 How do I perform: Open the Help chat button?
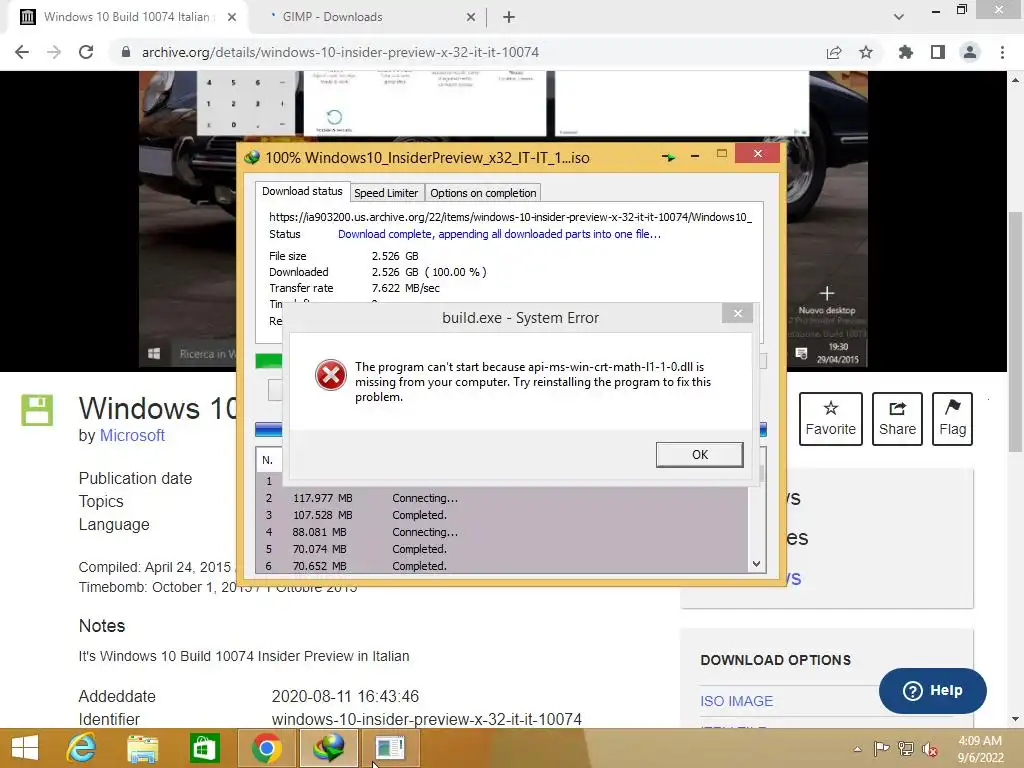pyautogui.click(x=933, y=690)
